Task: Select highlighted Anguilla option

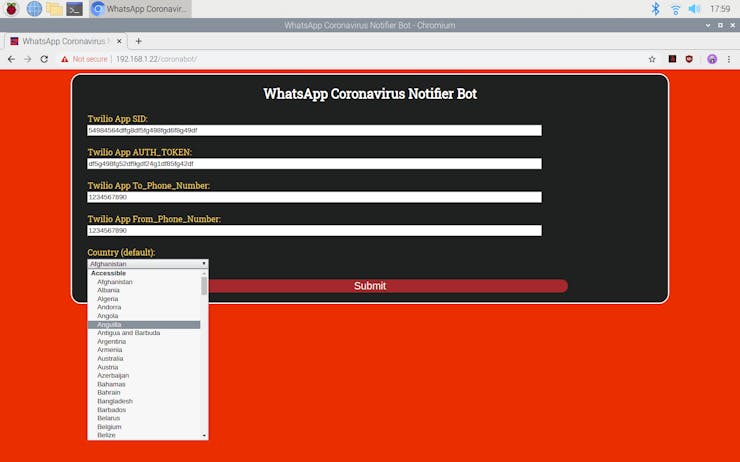Action: click(144, 325)
